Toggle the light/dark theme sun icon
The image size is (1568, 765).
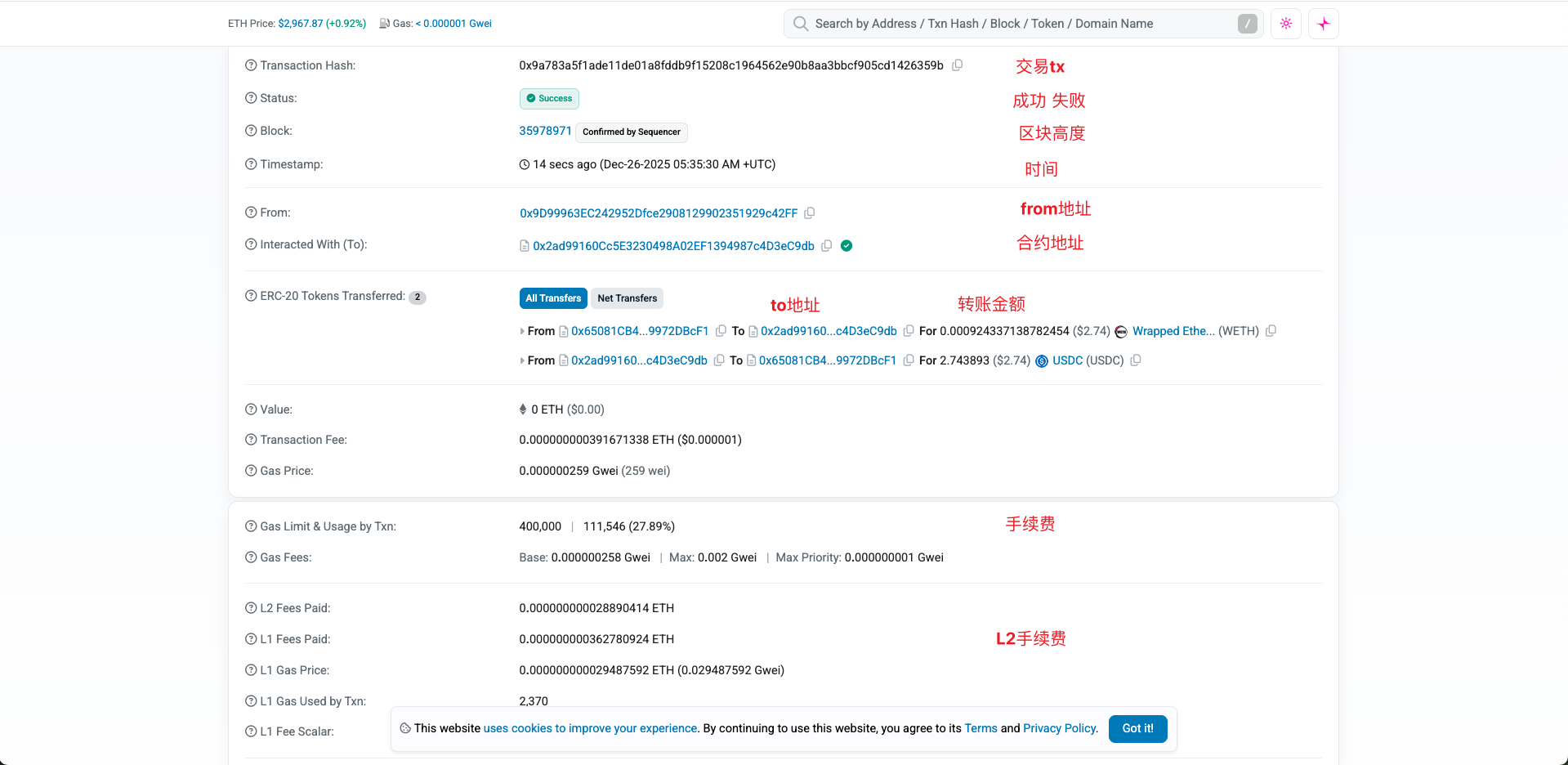tap(1285, 24)
